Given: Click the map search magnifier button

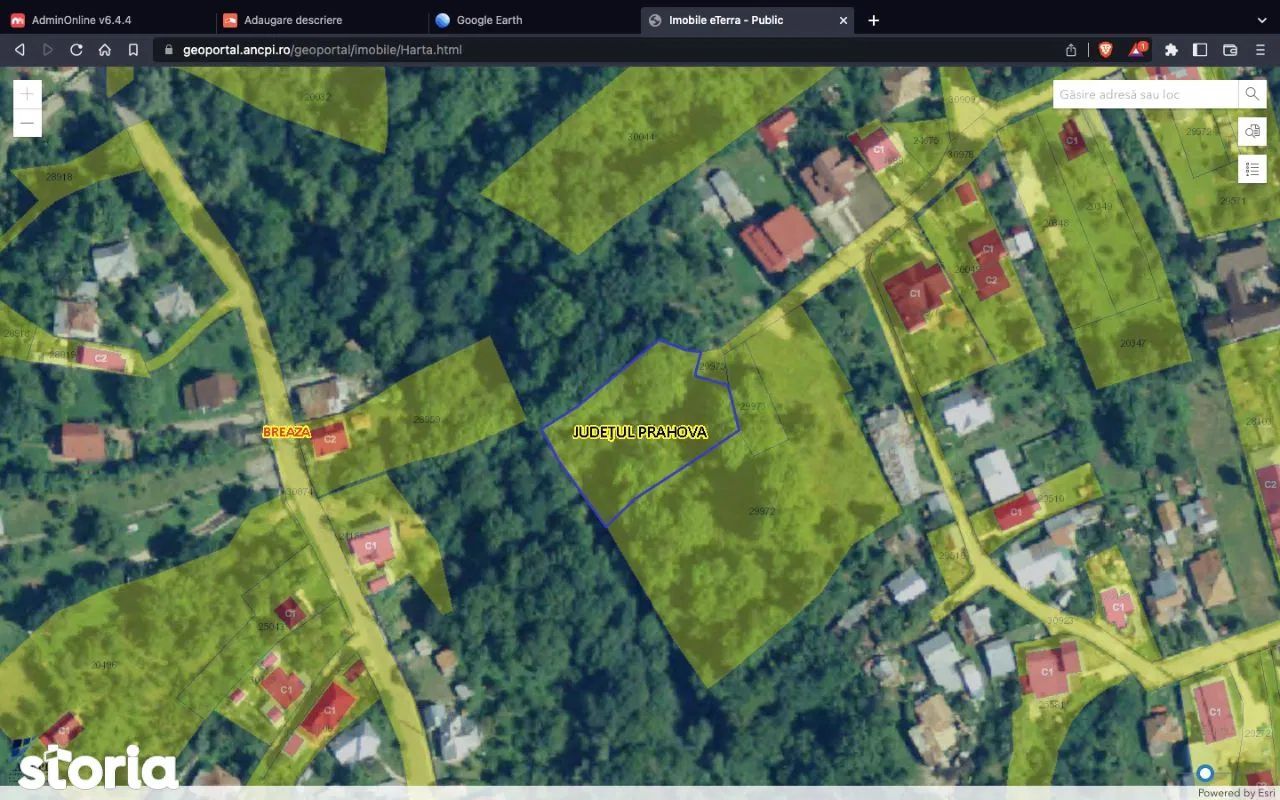Looking at the screenshot, I should point(1251,94).
